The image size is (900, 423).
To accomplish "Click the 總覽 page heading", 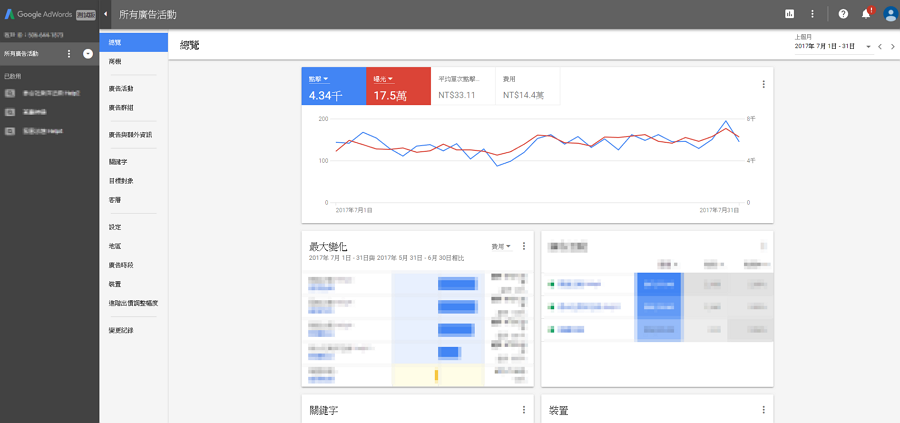I will (x=189, y=46).
